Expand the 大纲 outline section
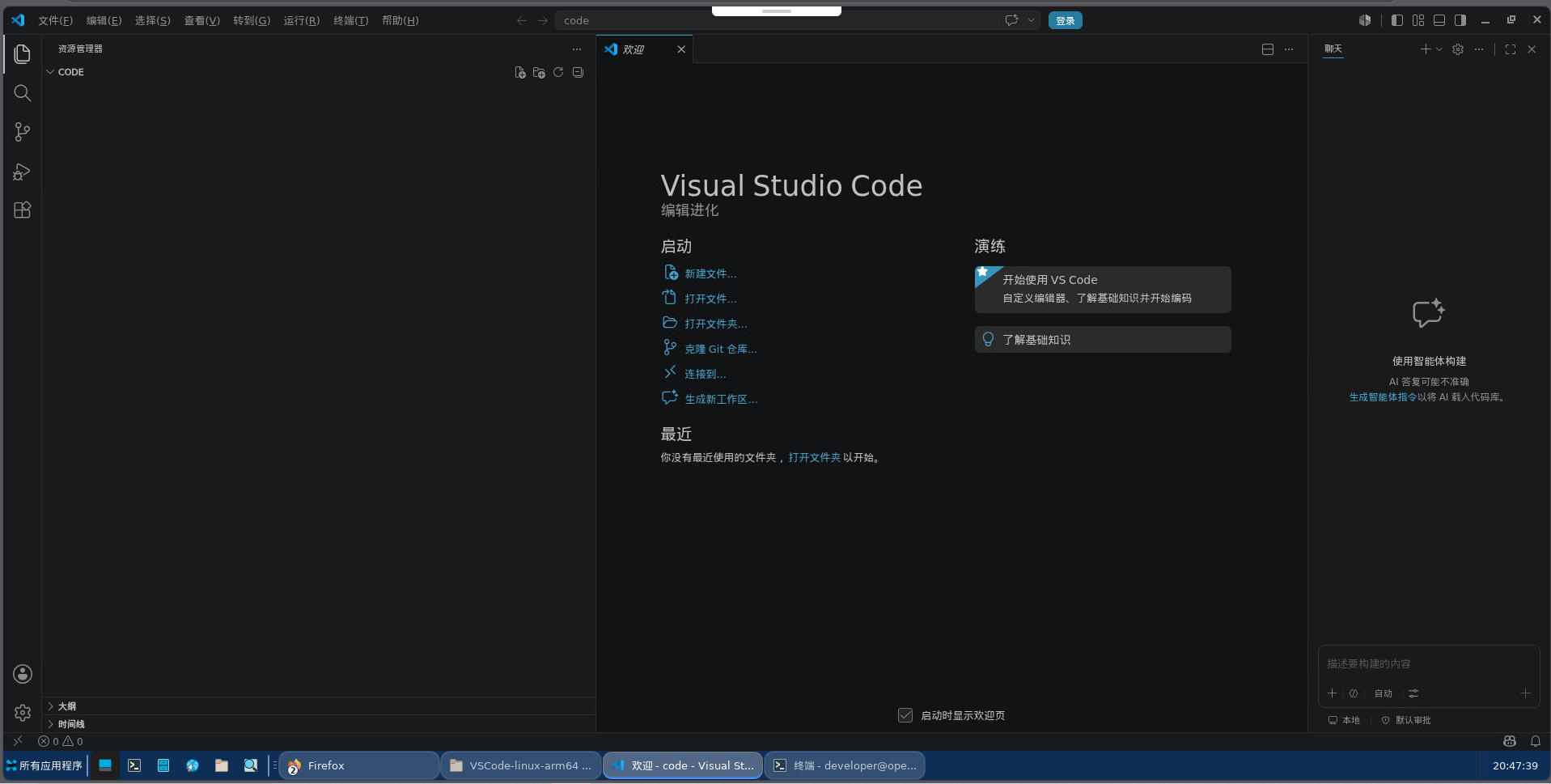 pyautogui.click(x=320, y=706)
